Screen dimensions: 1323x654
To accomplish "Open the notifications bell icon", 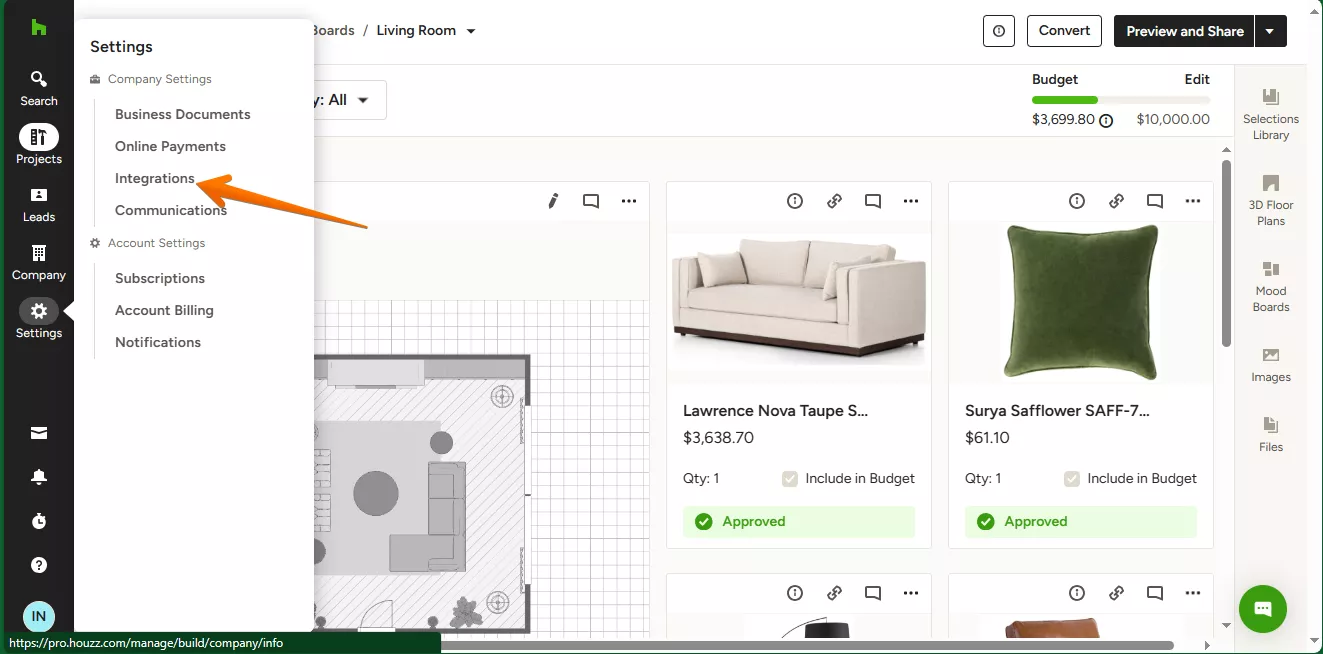I will pyautogui.click(x=39, y=477).
